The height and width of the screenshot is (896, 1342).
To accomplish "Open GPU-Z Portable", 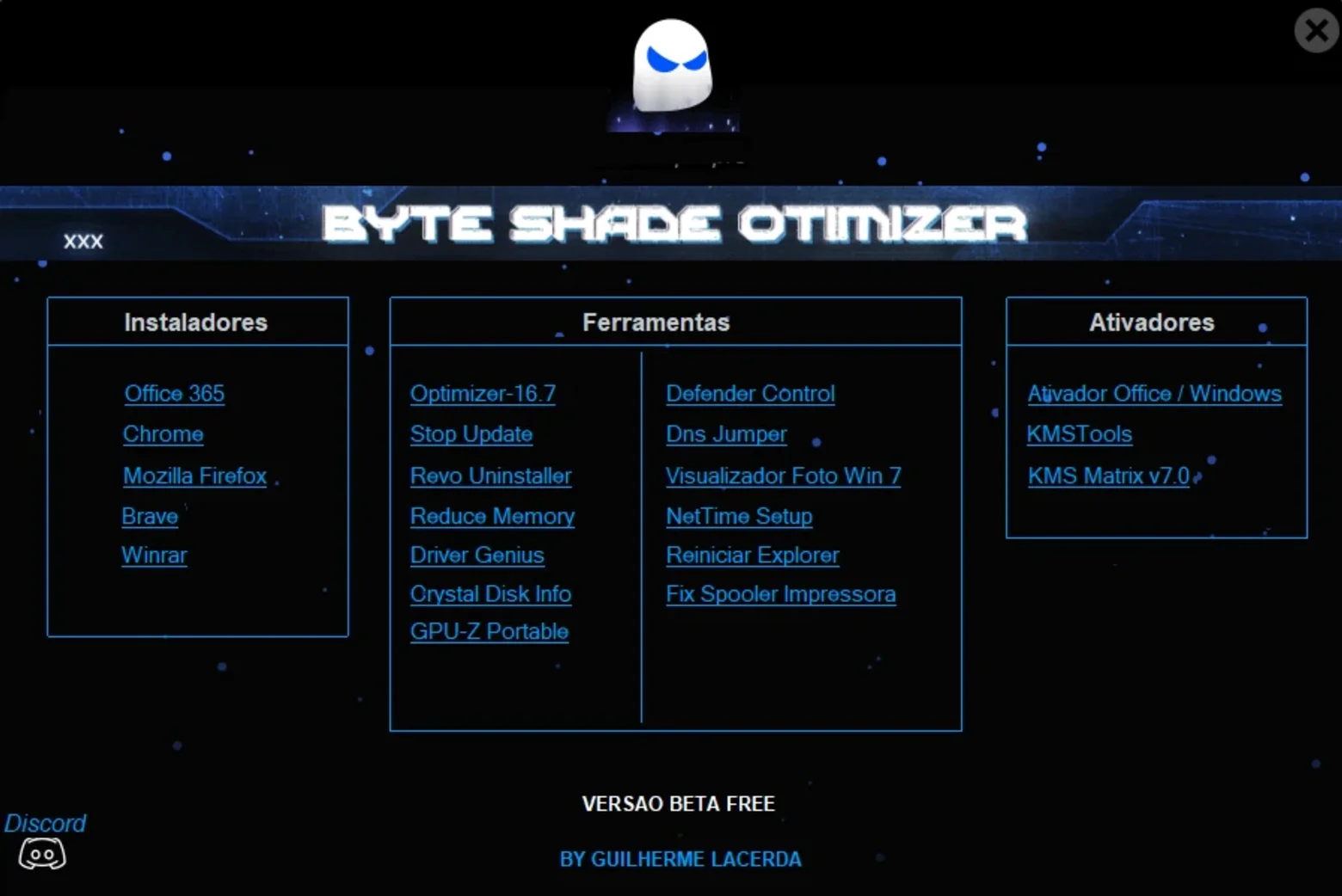I will [x=489, y=632].
